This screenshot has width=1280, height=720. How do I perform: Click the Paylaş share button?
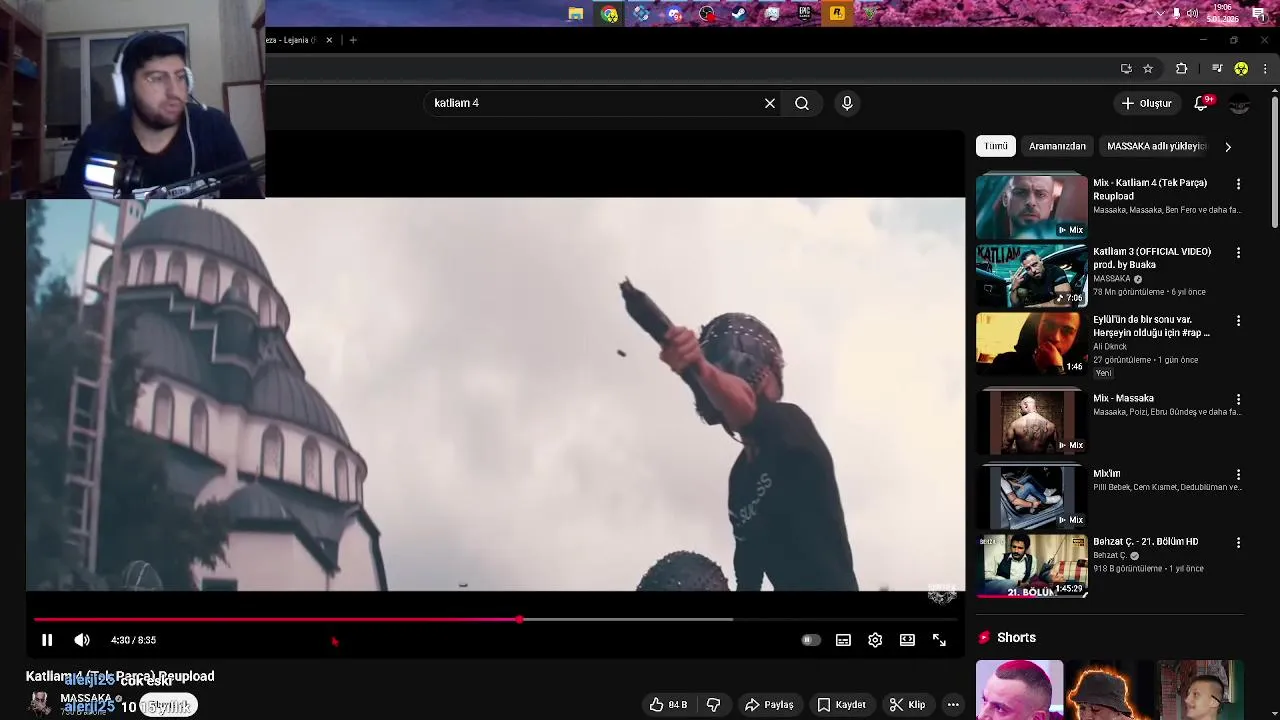(x=769, y=705)
